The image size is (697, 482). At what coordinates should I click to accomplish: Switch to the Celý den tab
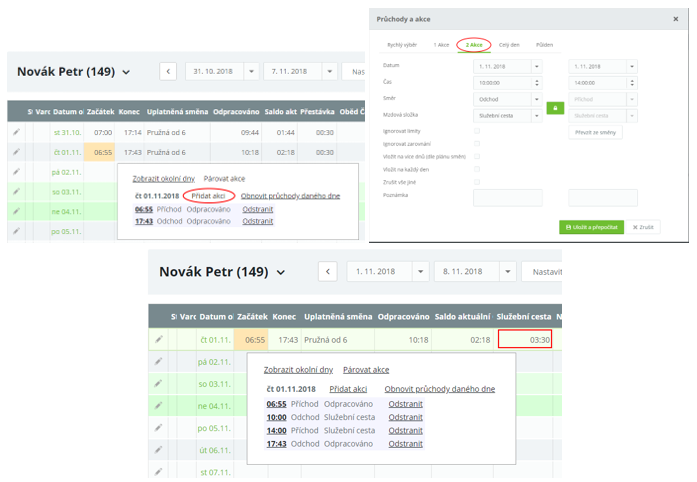tap(509, 45)
